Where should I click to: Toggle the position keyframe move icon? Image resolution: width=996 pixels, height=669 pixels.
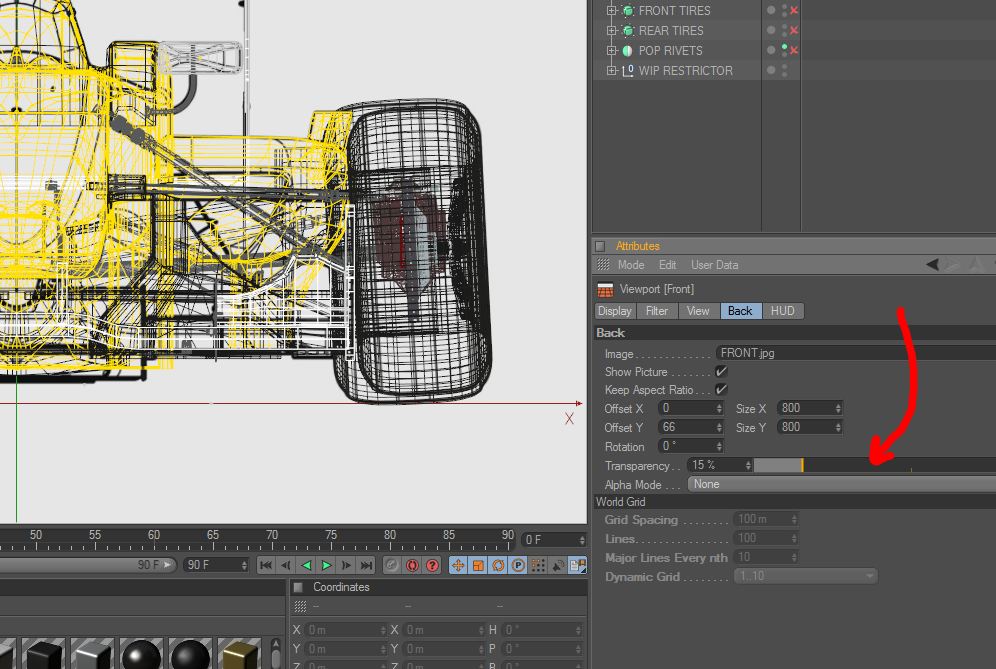point(458,565)
